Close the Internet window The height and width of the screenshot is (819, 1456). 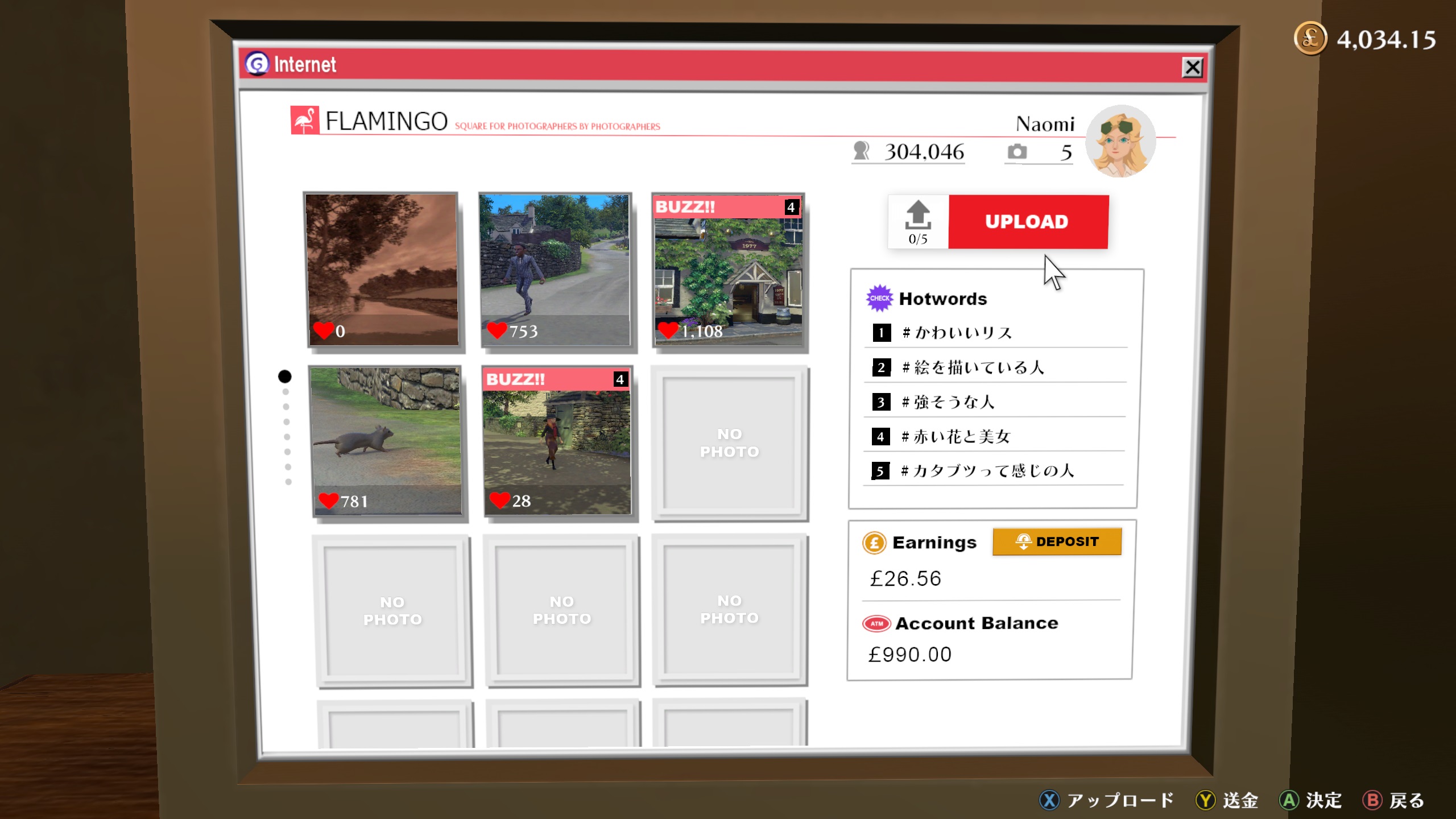(x=1192, y=68)
